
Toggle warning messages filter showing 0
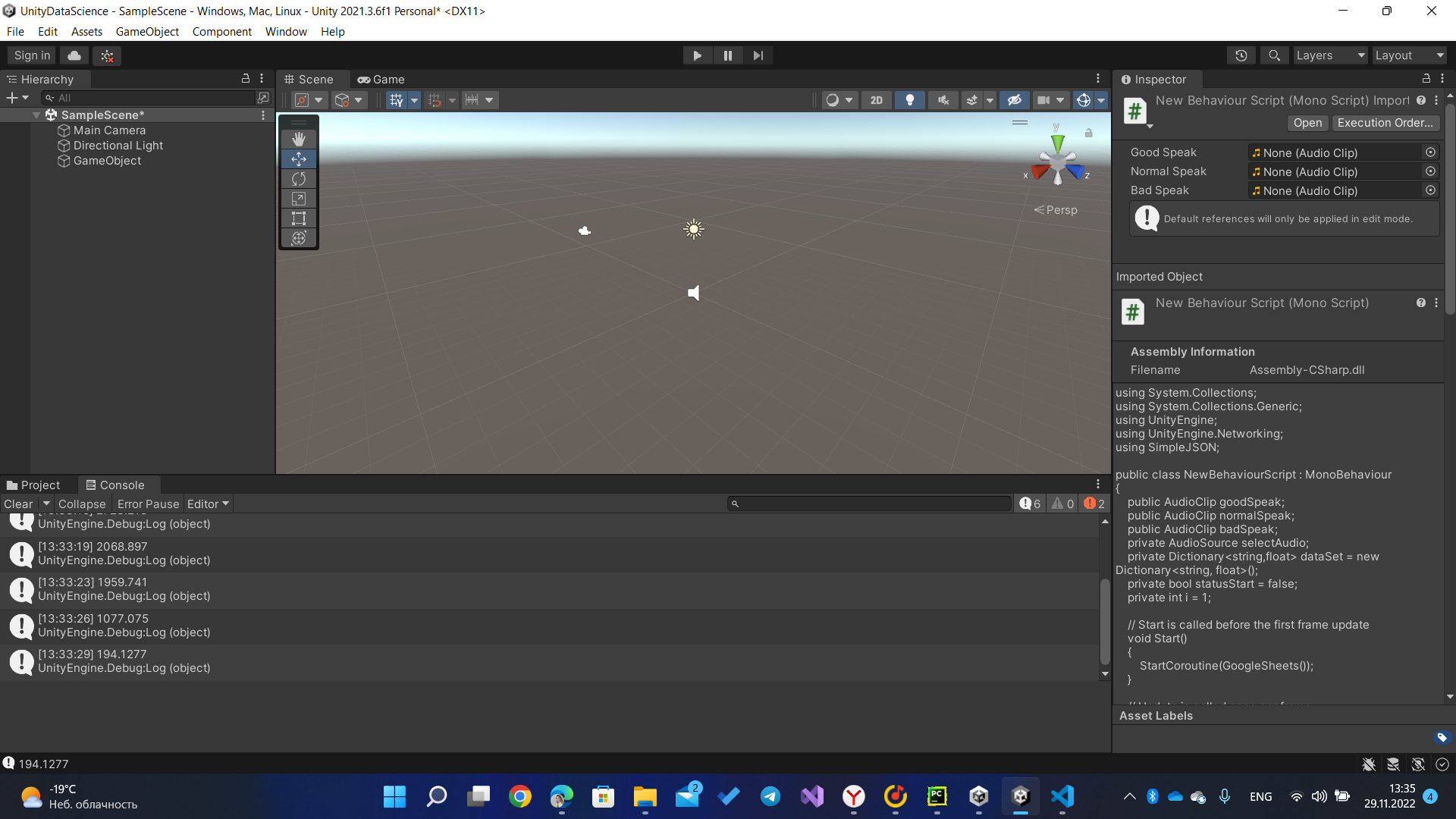pyautogui.click(x=1062, y=504)
